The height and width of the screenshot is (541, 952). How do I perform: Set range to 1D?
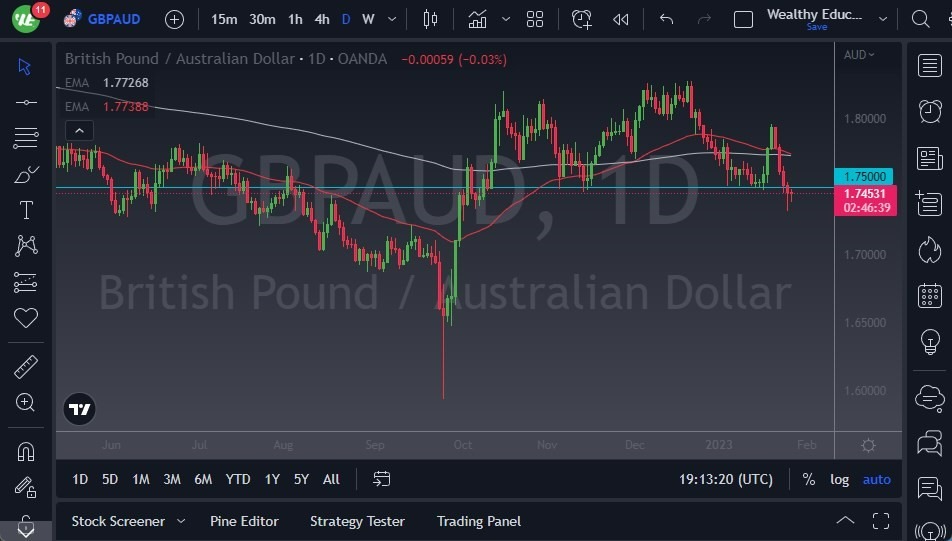coord(80,479)
